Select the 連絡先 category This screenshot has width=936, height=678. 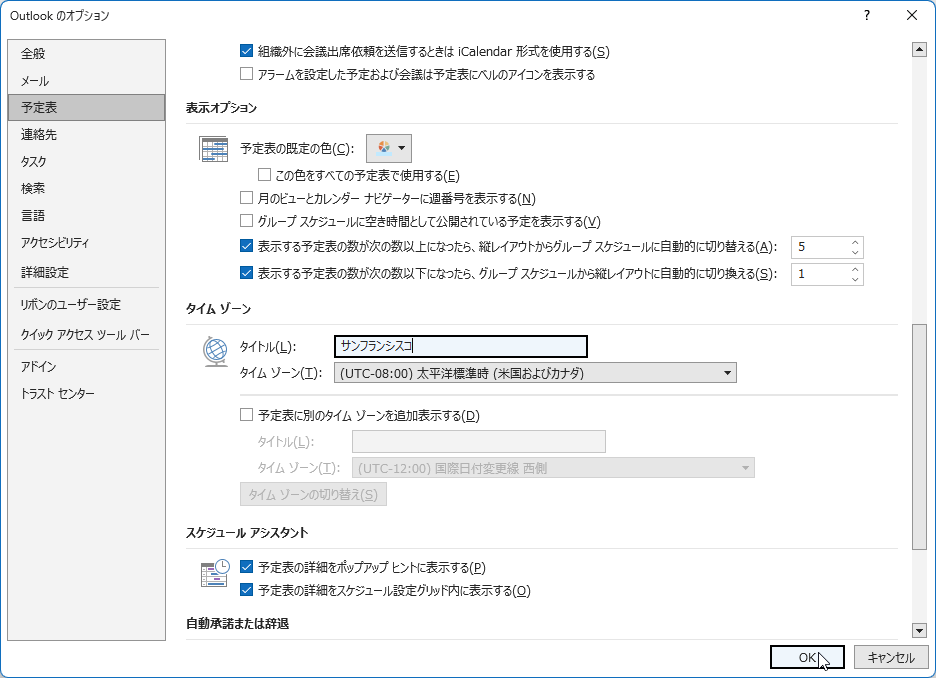(87, 134)
